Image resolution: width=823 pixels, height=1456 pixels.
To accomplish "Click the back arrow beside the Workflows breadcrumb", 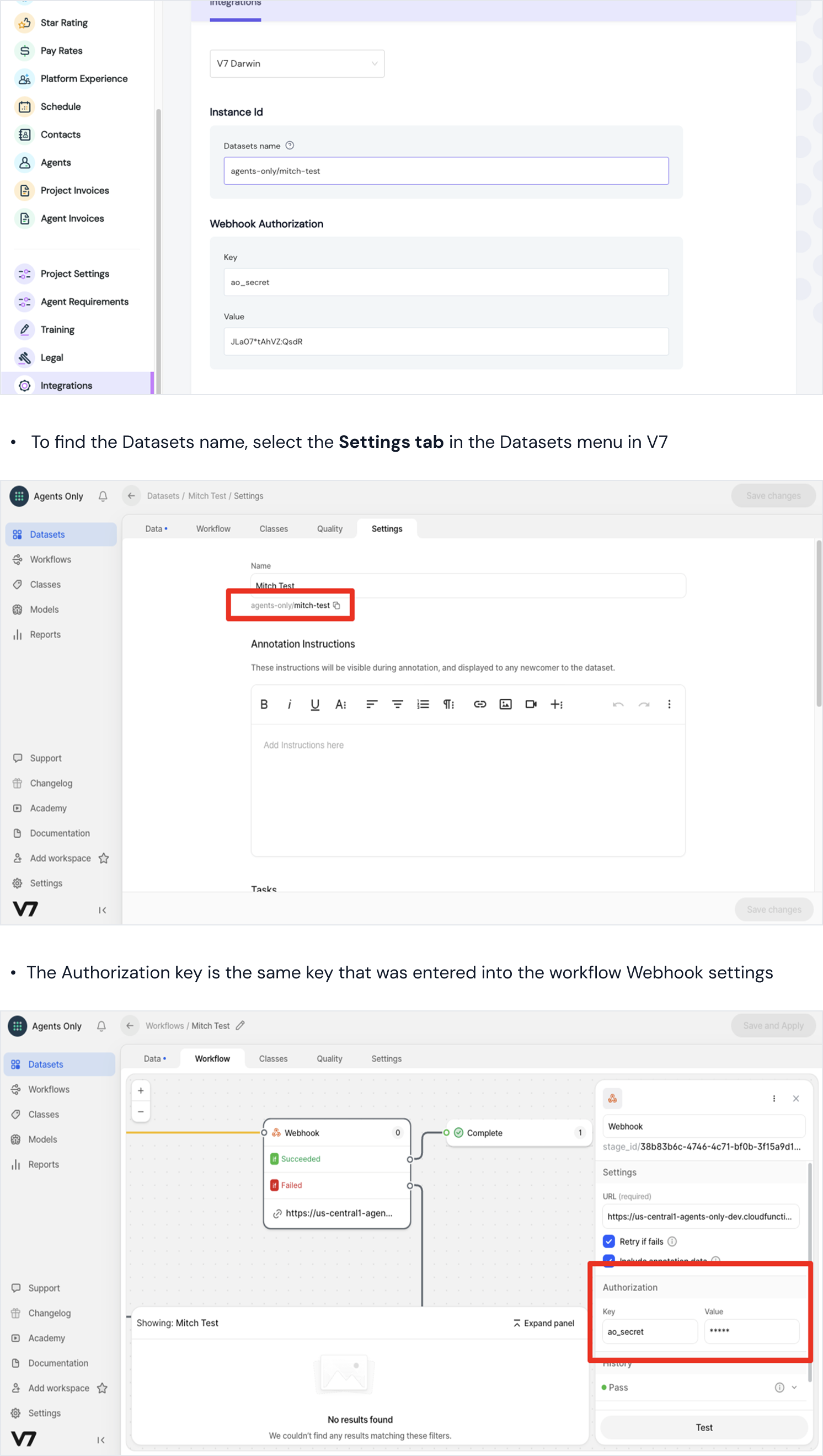I will (x=130, y=1025).
